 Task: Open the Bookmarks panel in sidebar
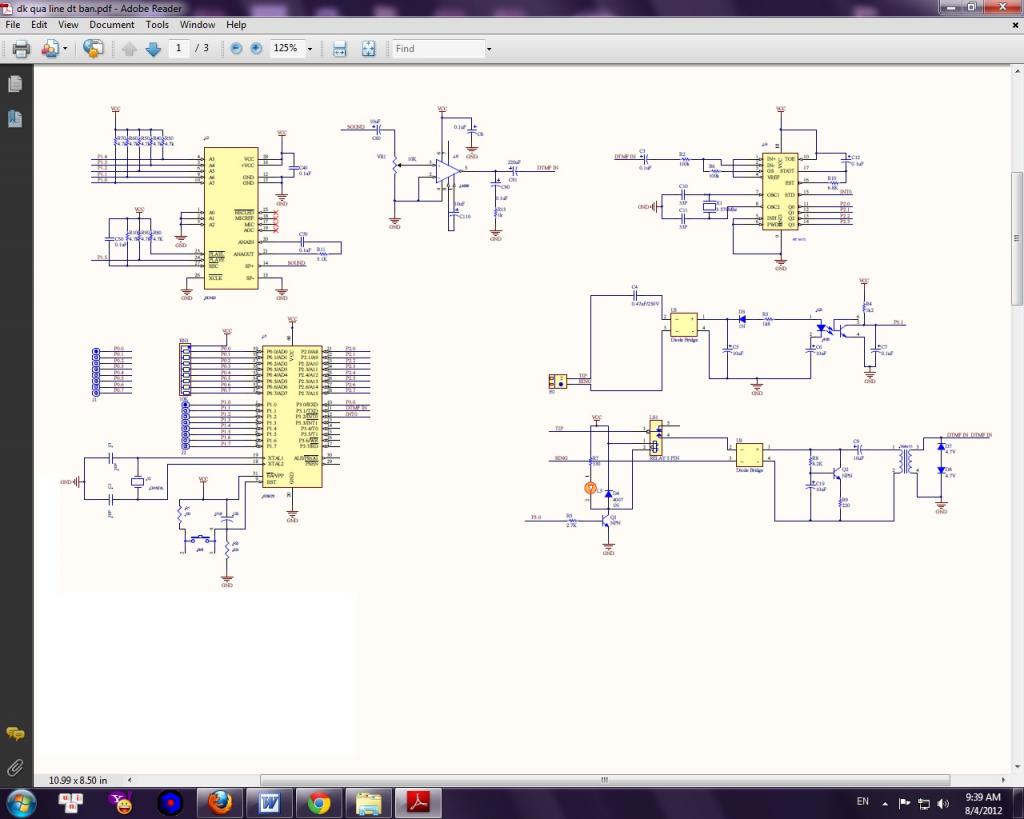tap(15, 118)
